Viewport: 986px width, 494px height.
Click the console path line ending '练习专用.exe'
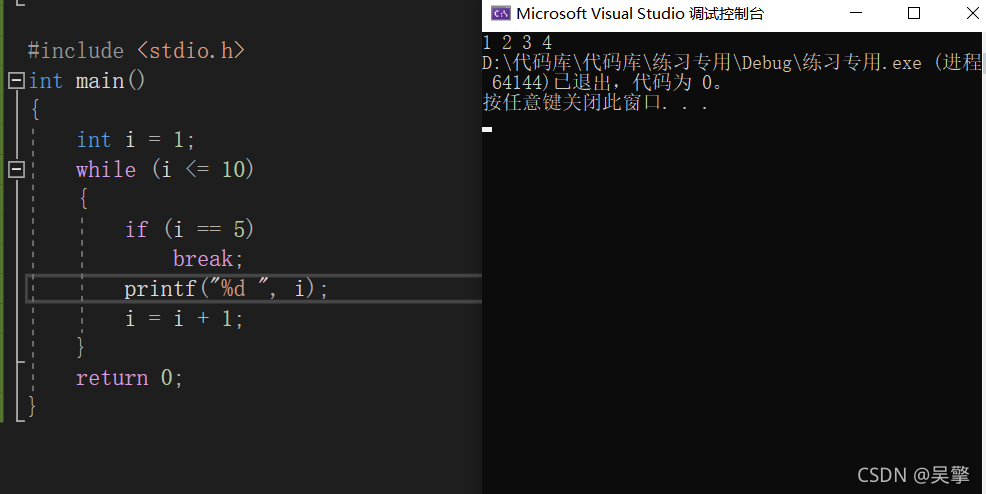(731, 63)
